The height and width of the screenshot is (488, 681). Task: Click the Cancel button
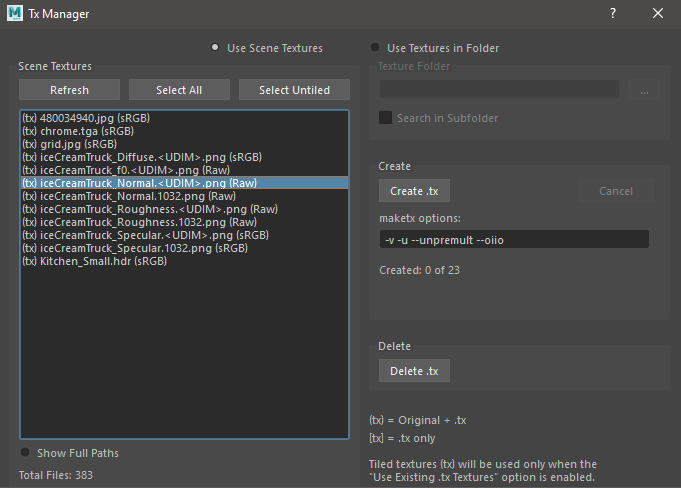pos(615,191)
